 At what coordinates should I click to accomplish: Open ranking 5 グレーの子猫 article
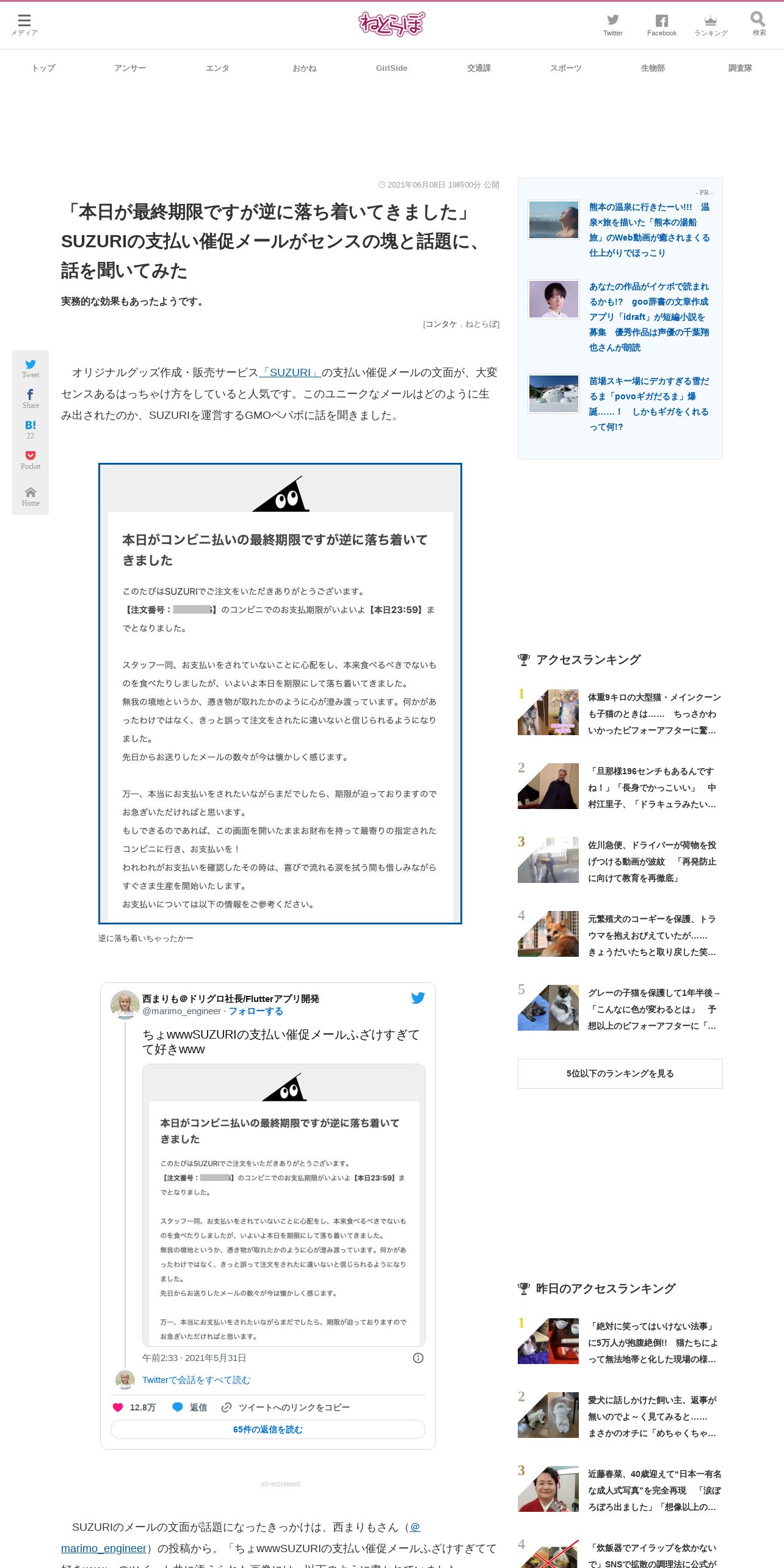coord(654,1009)
